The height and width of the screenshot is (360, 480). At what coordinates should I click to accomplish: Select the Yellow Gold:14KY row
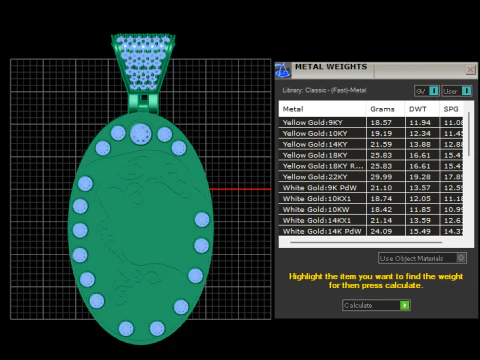(x=371, y=144)
